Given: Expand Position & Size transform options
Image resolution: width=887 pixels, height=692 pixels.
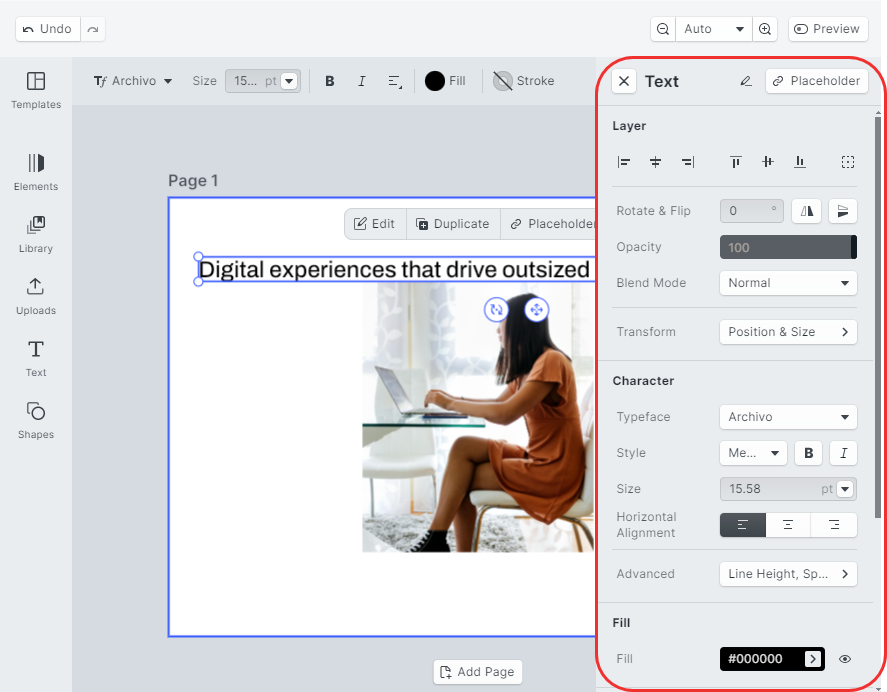Looking at the screenshot, I should pos(789,332).
